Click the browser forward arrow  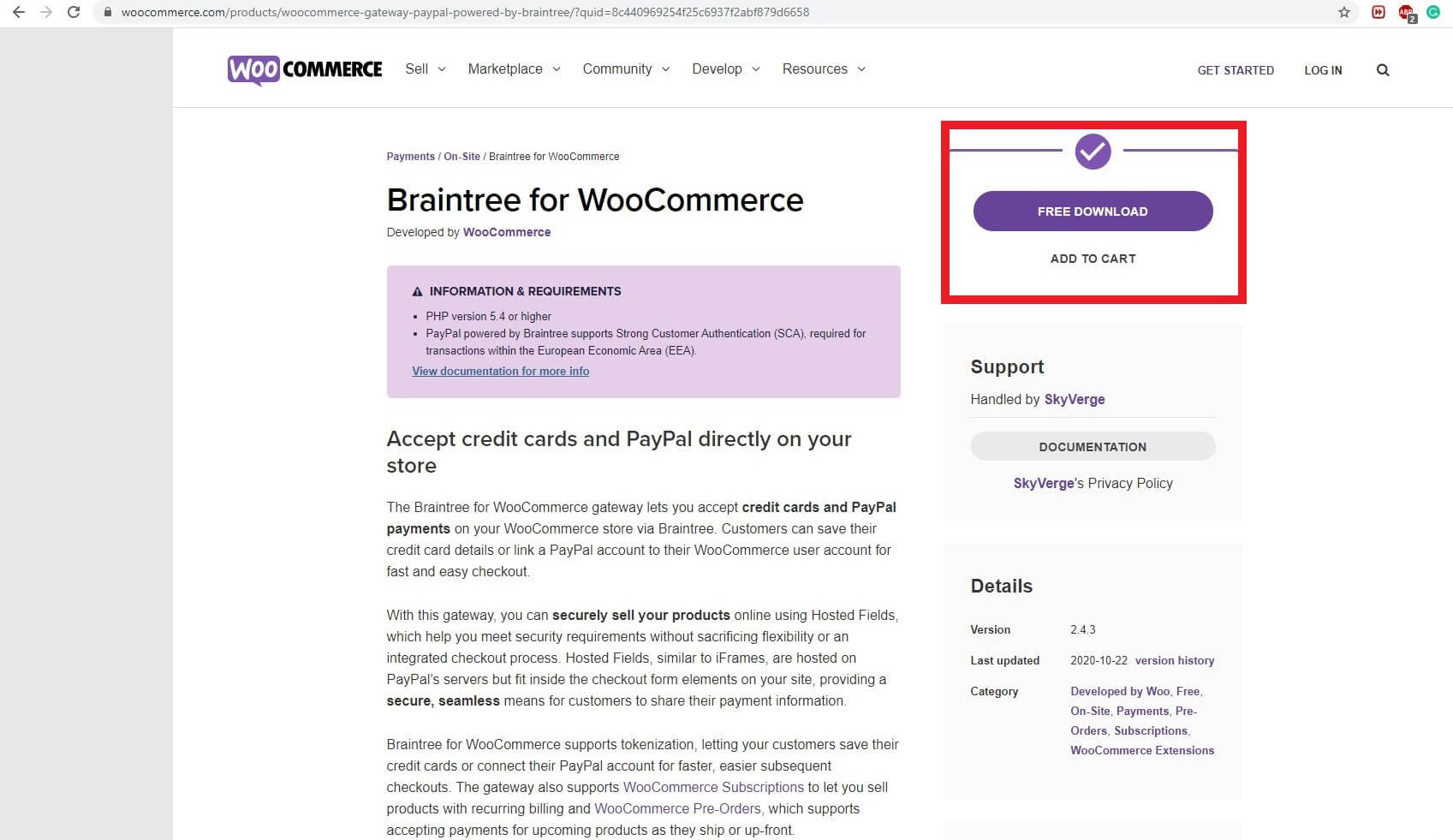[x=46, y=12]
